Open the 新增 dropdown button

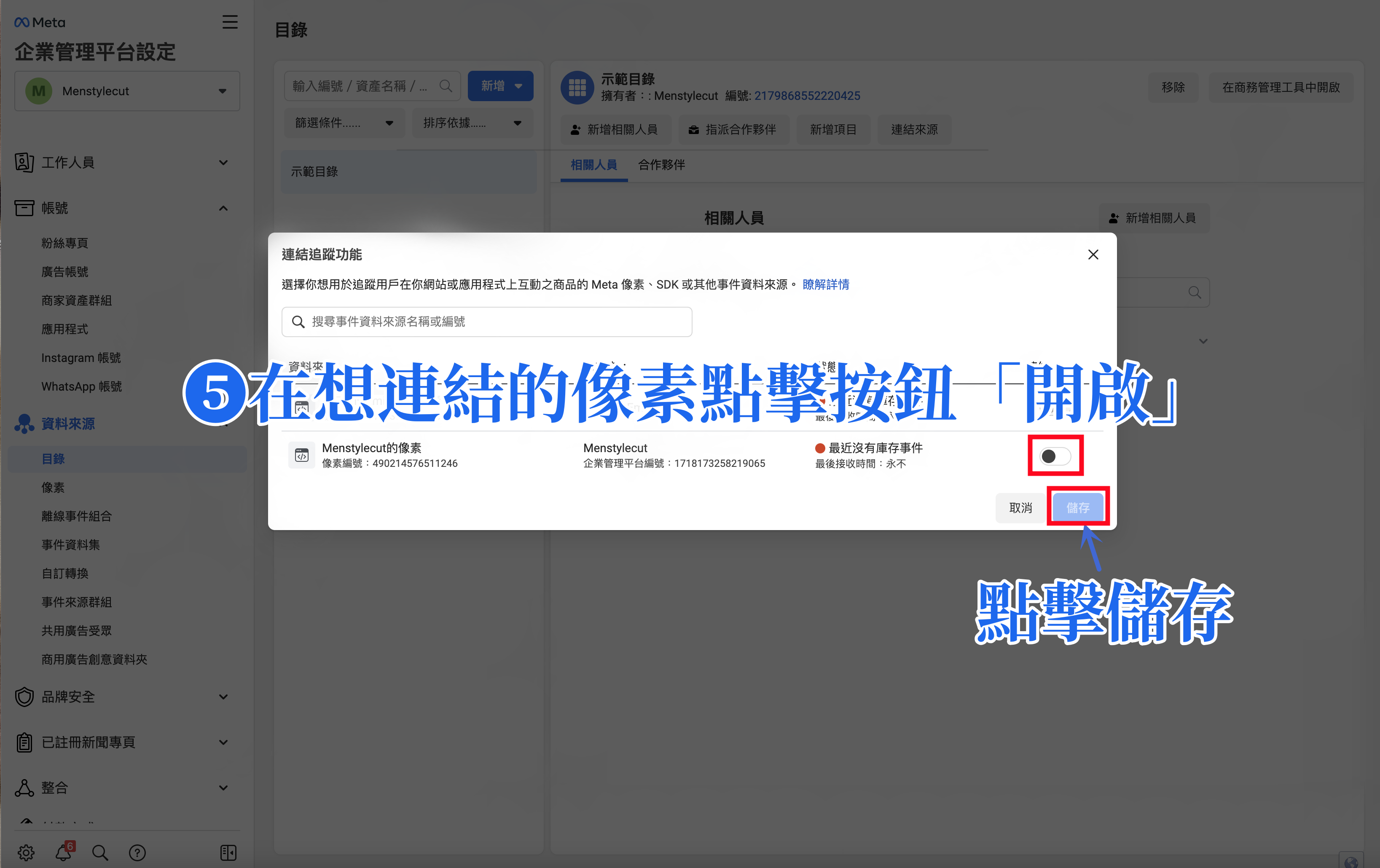(x=500, y=86)
